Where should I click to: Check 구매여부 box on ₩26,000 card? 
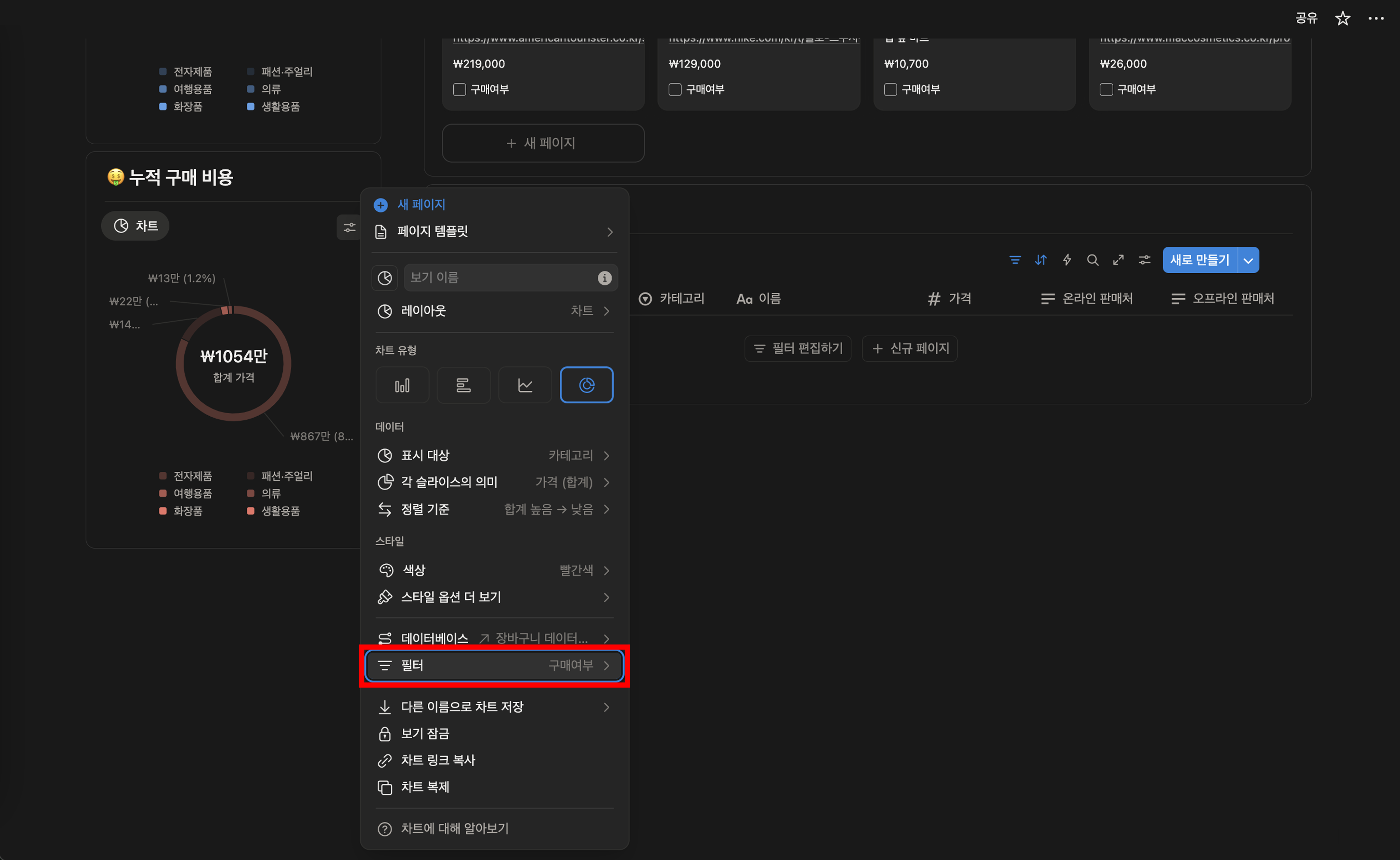(x=1106, y=89)
